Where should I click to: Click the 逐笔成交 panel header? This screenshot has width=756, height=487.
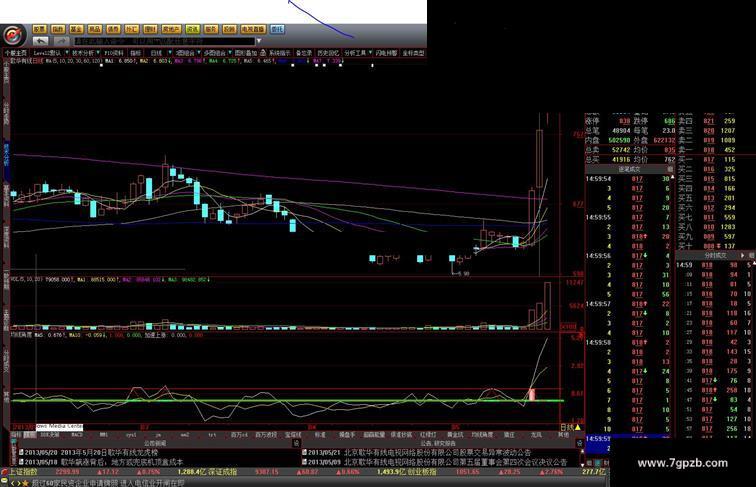click(629, 169)
